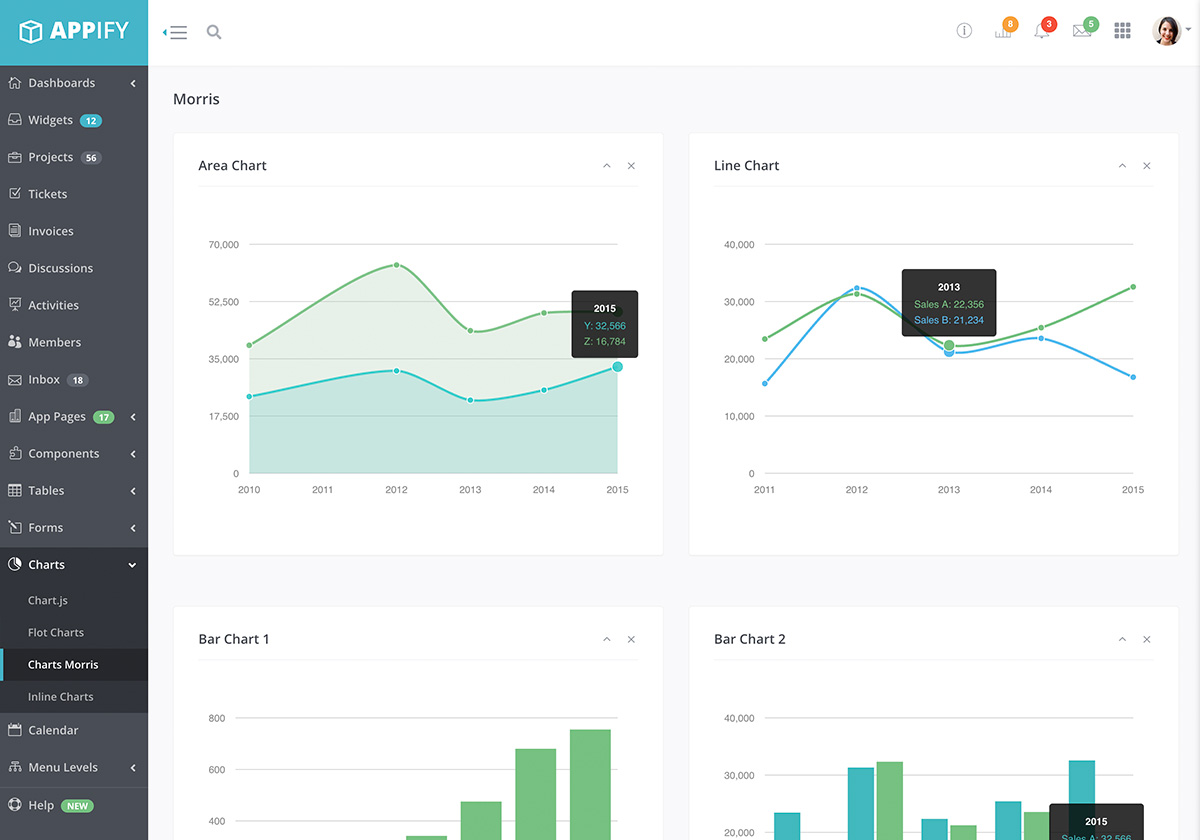1200x840 pixels.
Task: Open the Flot Charts submenu item
Action: pos(56,633)
